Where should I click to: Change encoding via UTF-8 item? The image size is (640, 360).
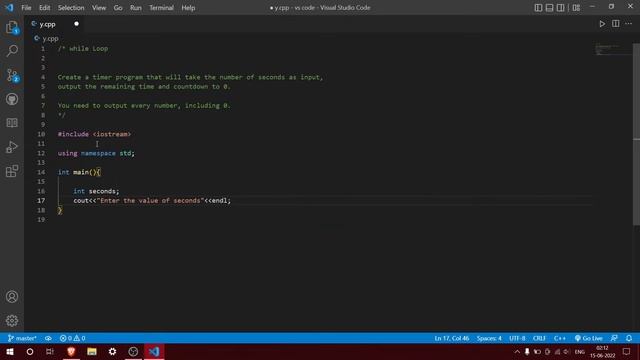click(517, 338)
